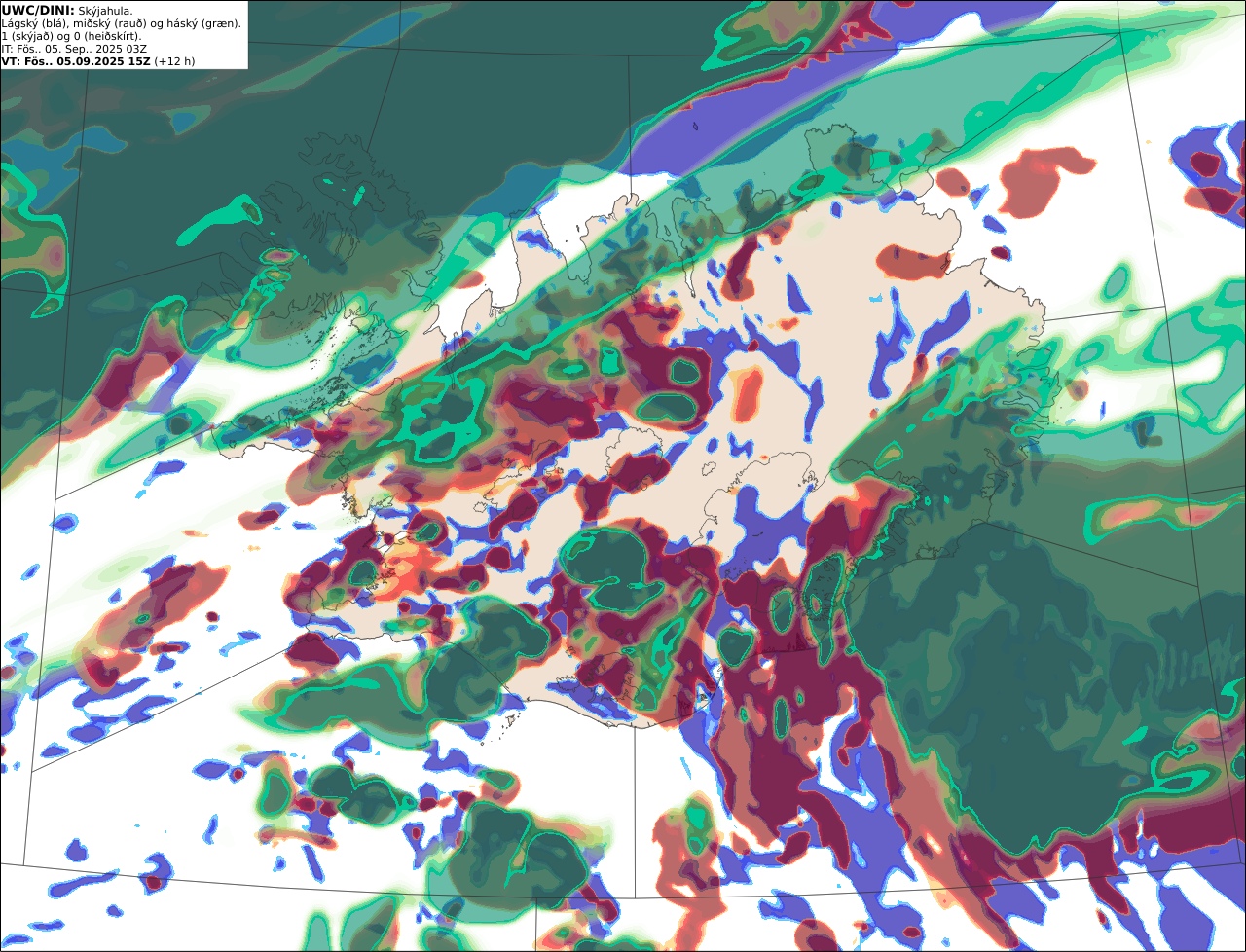Screen dimensions: 1246x952
Task: Click the "UWC/DINI: Skýjahula." title line
Action: click(67, 10)
